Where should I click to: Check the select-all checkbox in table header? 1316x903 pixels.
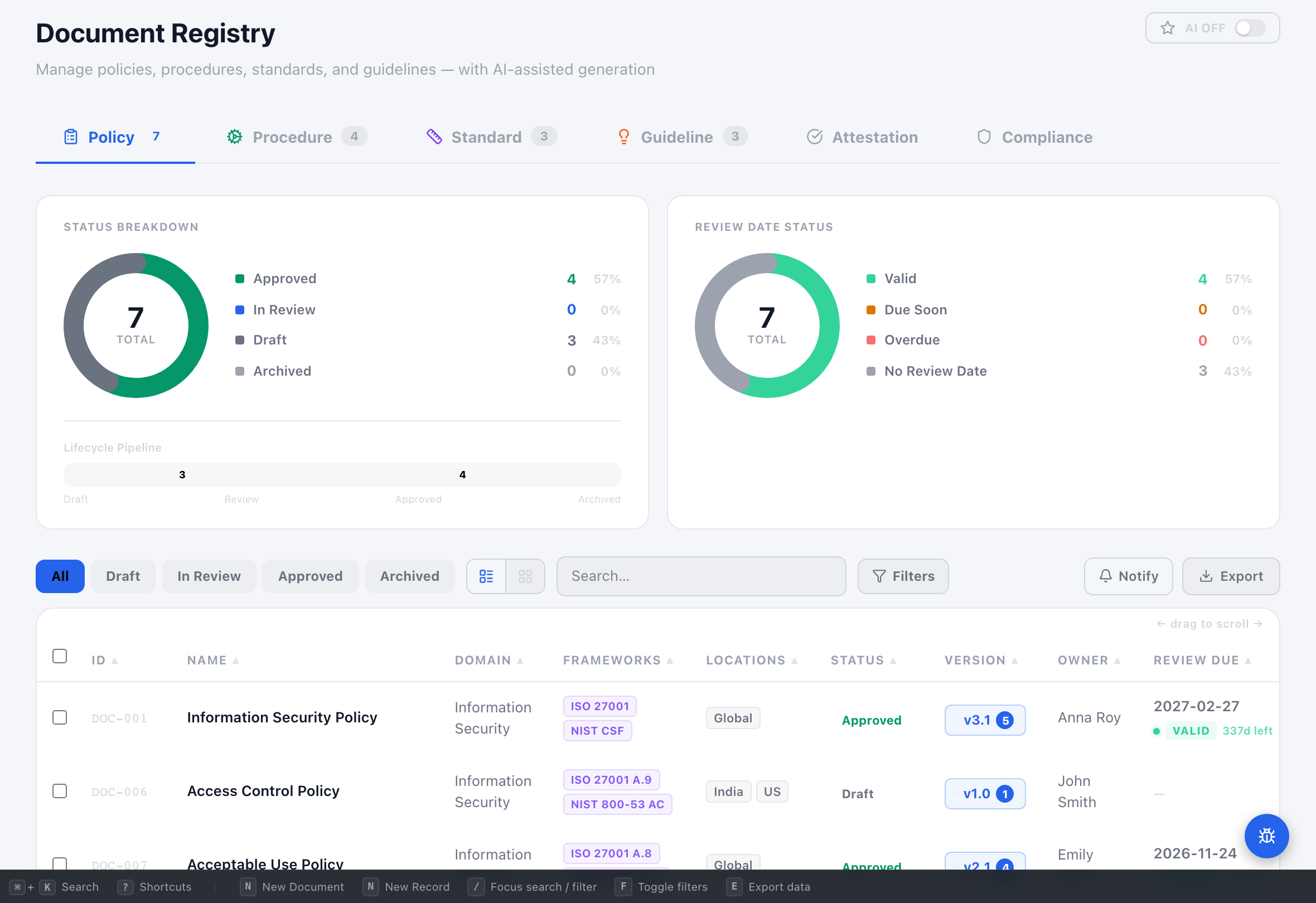point(60,656)
